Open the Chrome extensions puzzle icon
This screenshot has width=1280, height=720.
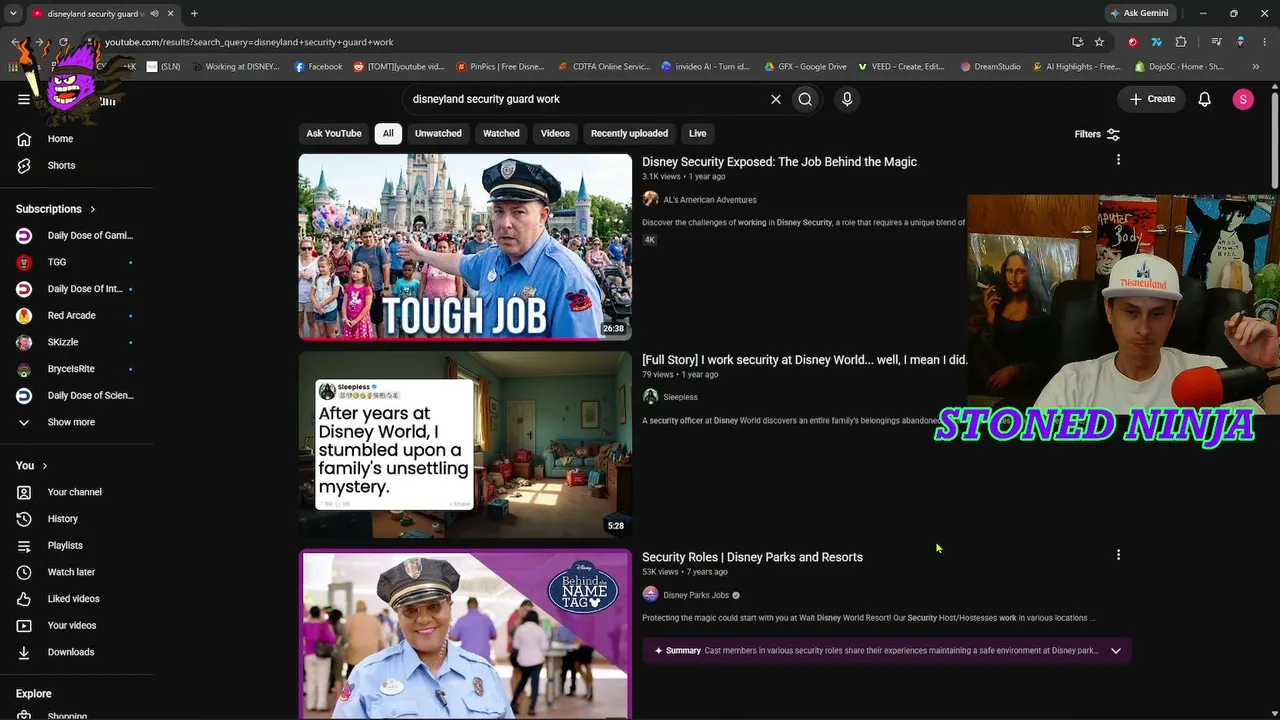pyautogui.click(x=1181, y=42)
